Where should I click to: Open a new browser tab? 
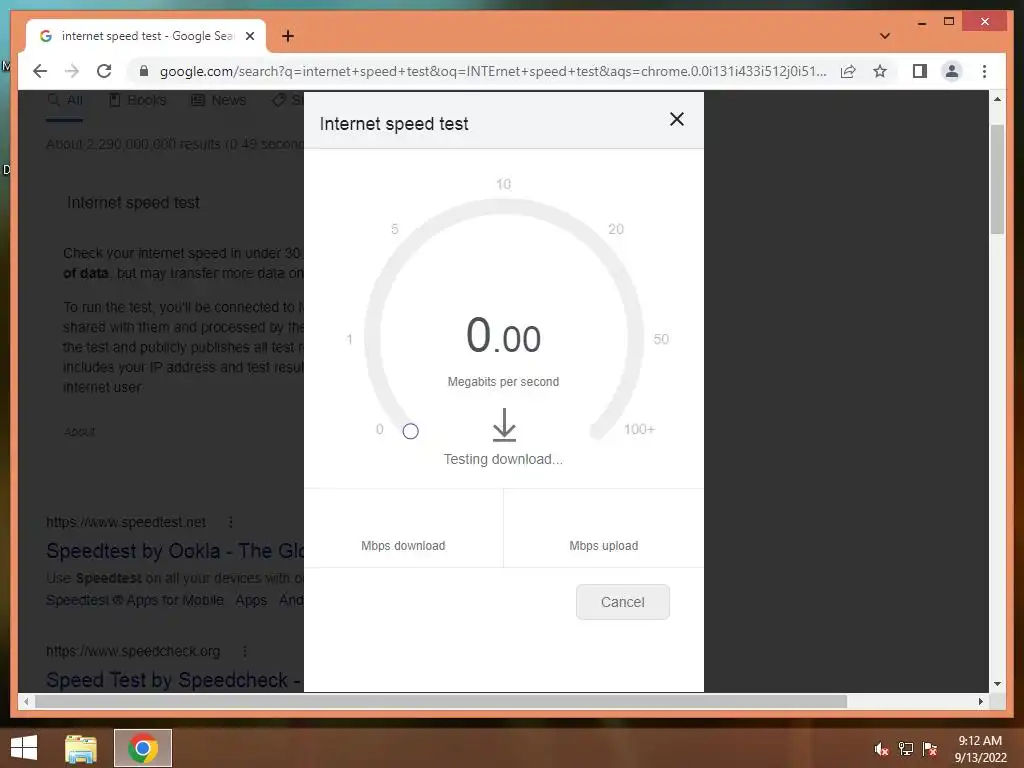[287, 36]
